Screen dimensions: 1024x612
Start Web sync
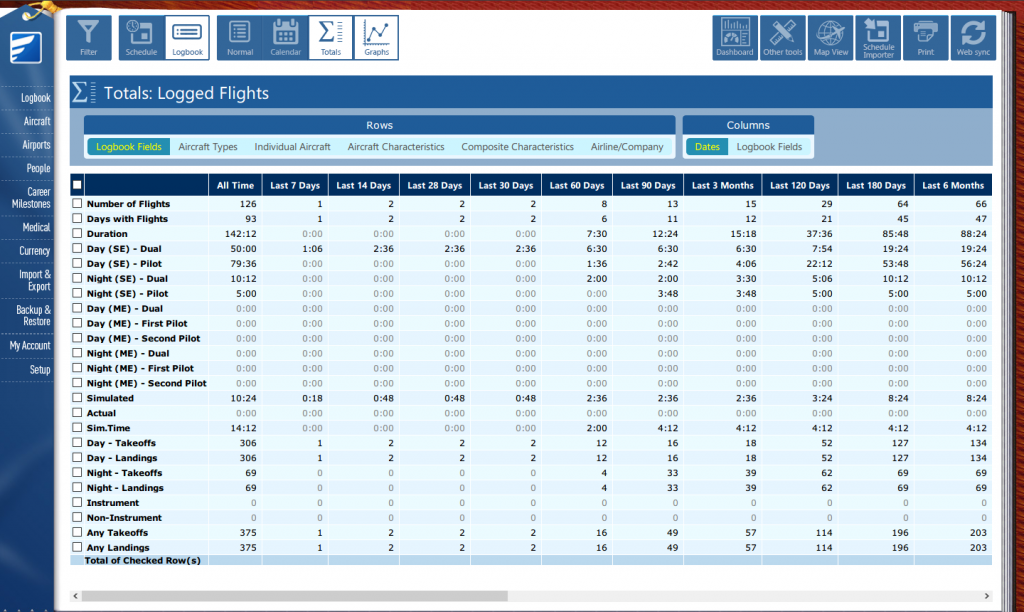pos(973,37)
